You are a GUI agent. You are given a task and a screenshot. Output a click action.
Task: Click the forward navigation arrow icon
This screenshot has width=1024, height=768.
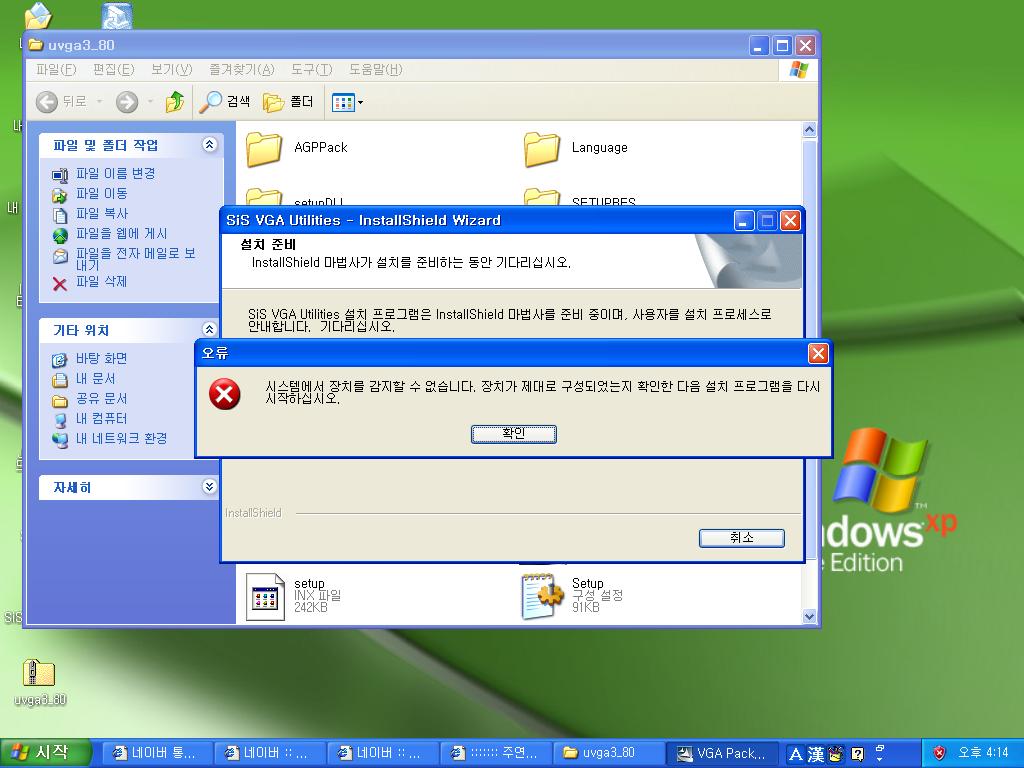pos(127,102)
